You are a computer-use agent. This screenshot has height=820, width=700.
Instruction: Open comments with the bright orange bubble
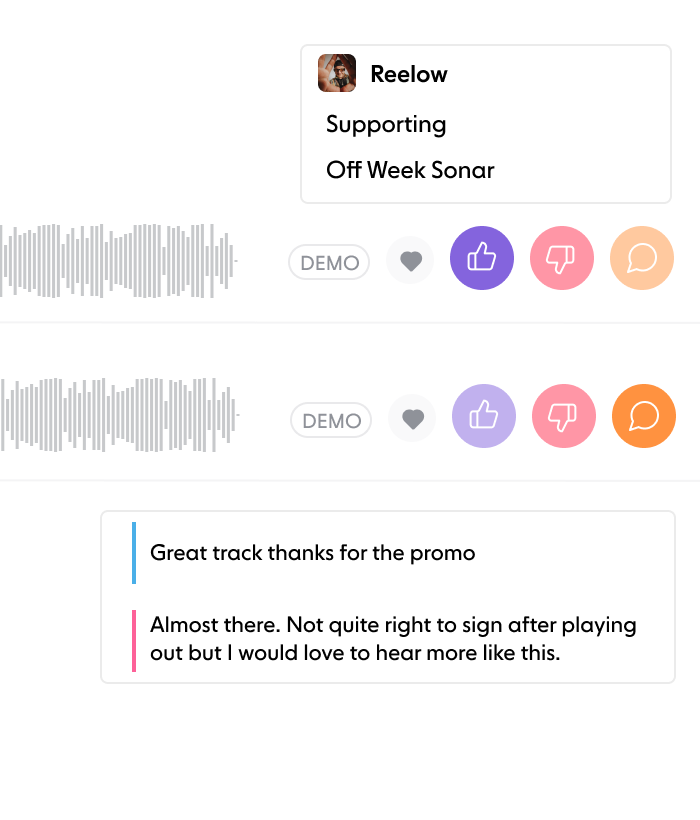pyautogui.click(x=644, y=416)
